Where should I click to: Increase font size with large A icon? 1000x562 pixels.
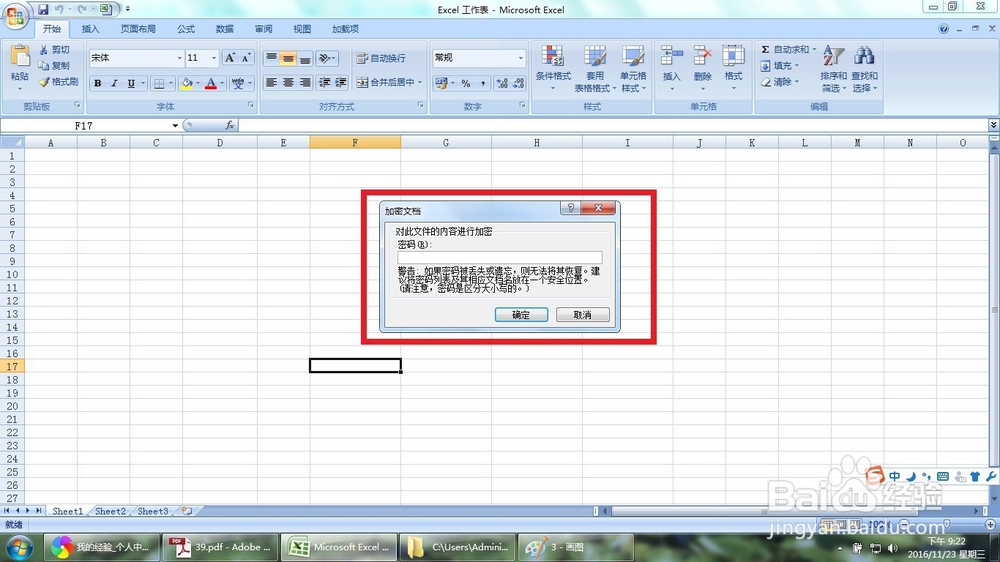230,58
